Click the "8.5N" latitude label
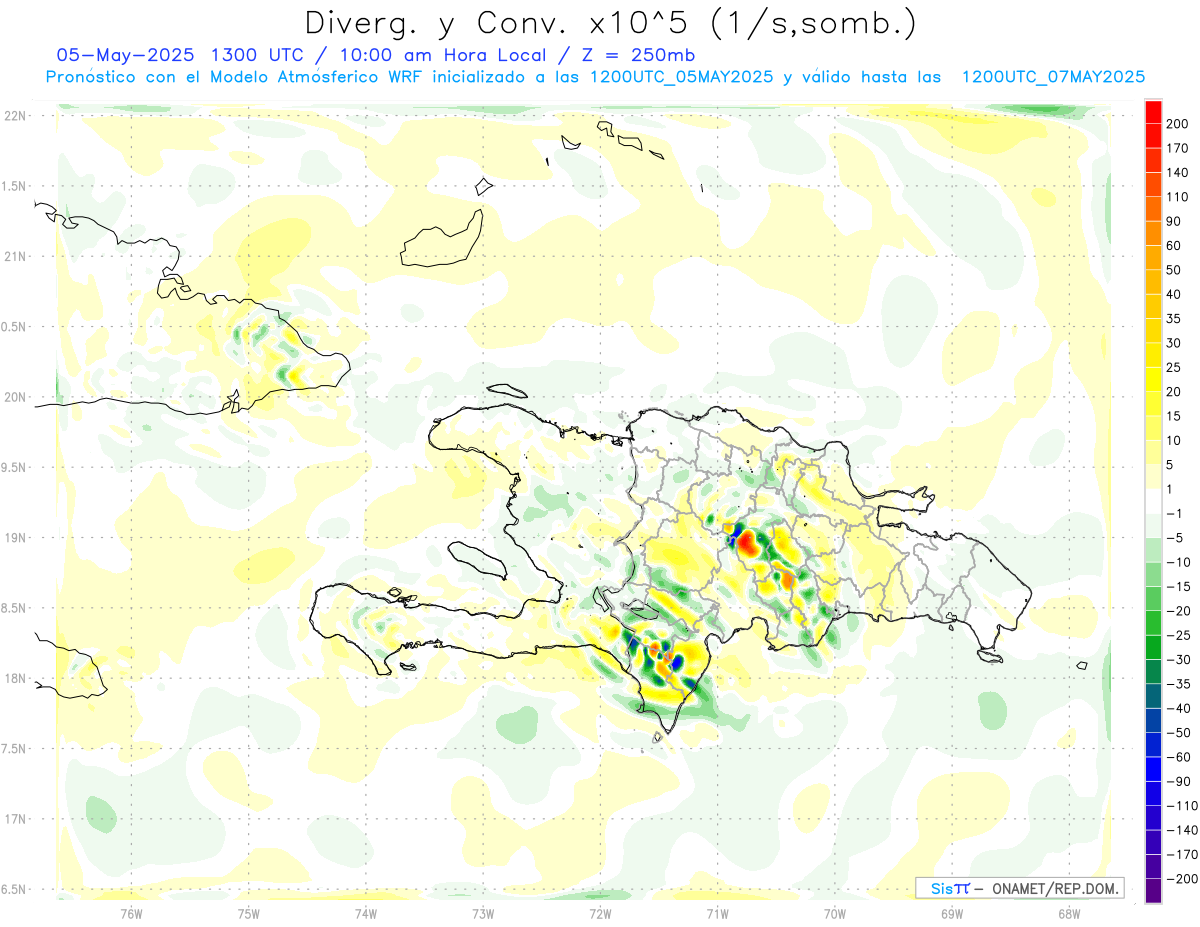1200x927 pixels. pos(14,608)
